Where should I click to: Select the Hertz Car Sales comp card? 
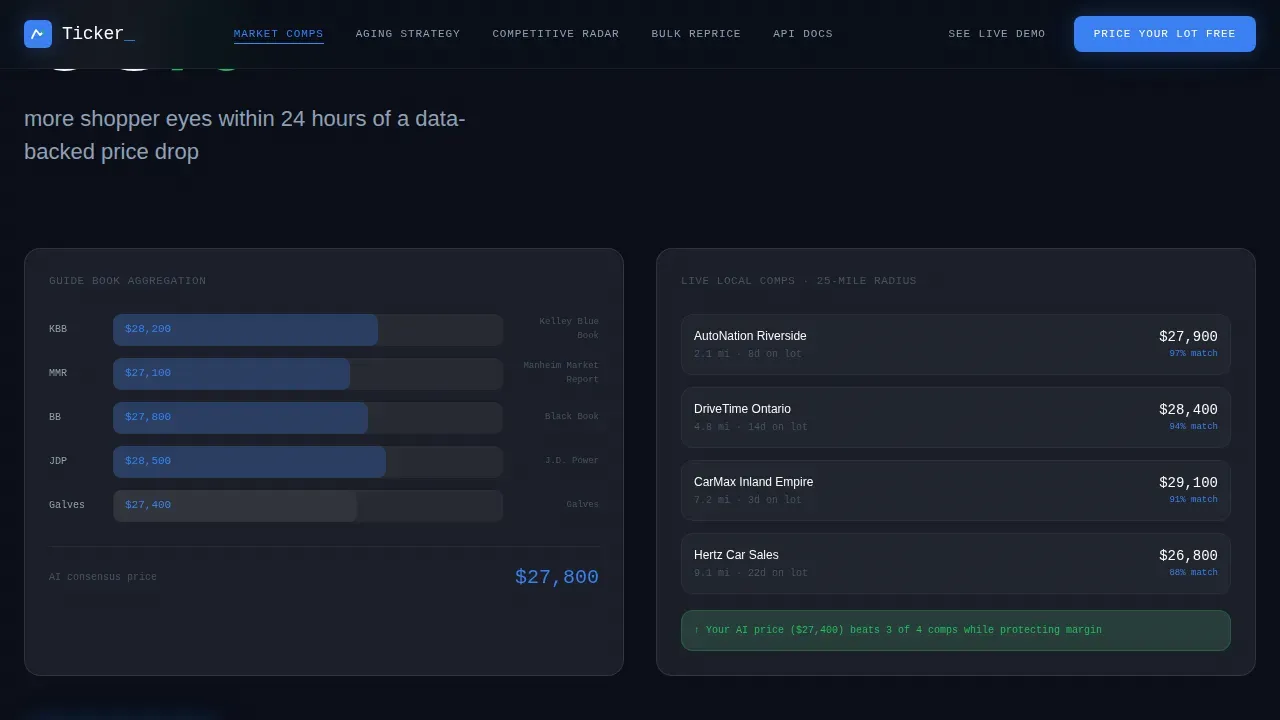(956, 564)
